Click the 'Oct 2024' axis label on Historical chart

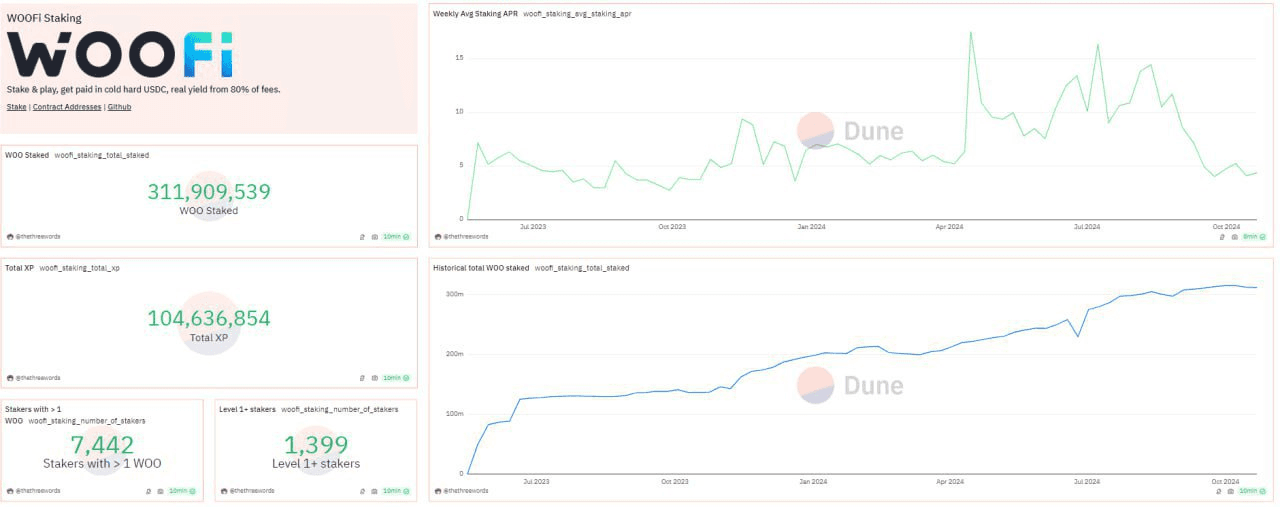coord(1225,481)
